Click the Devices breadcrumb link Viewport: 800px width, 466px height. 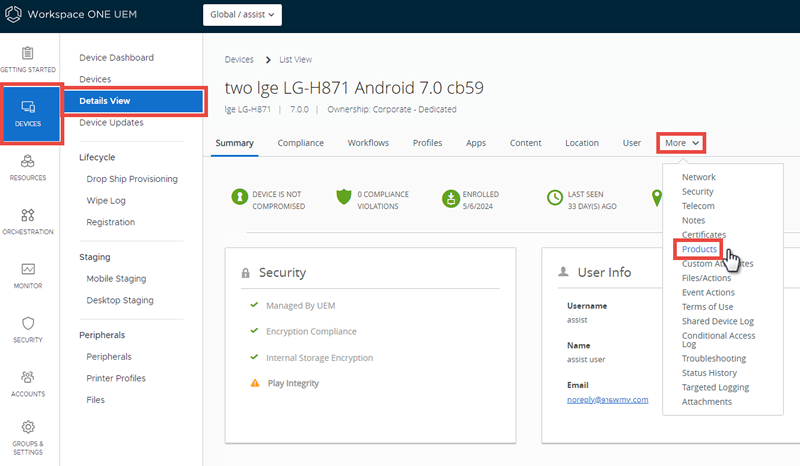(x=239, y=60)
